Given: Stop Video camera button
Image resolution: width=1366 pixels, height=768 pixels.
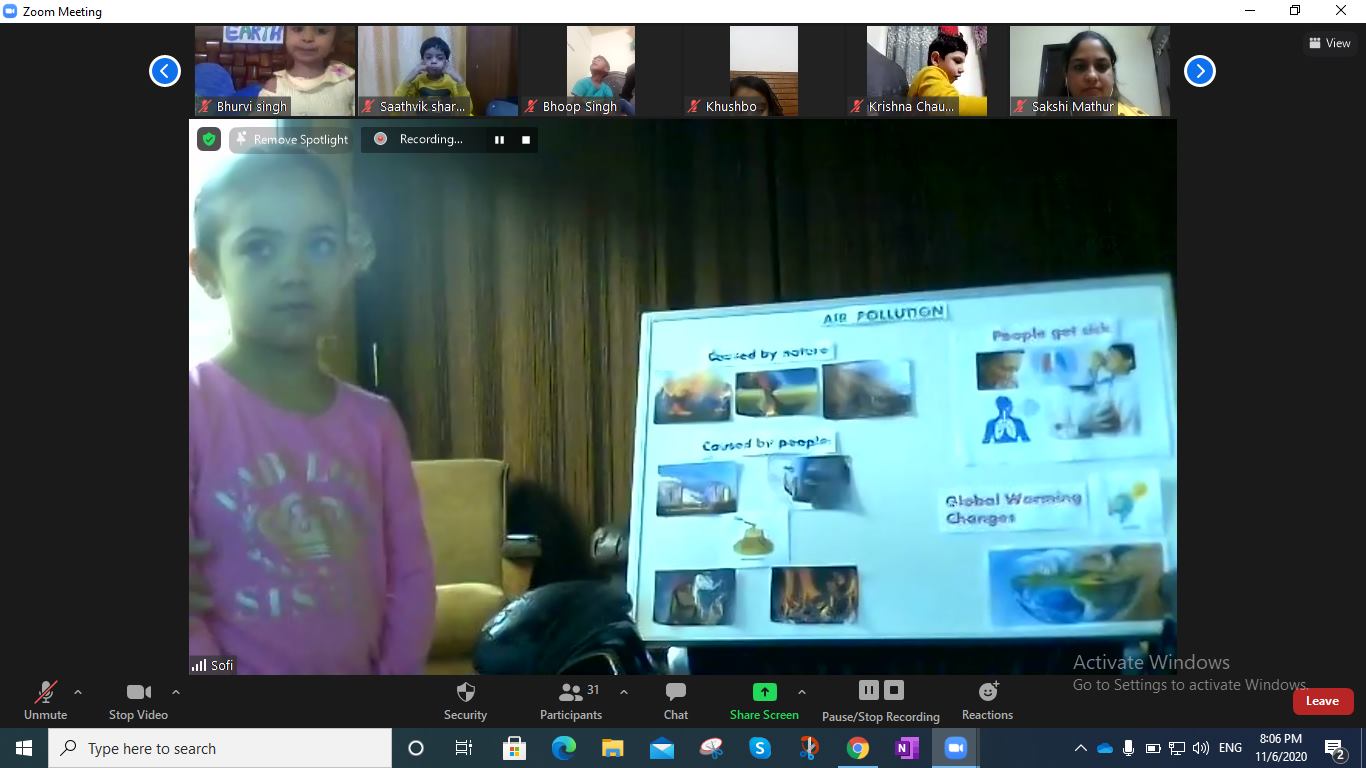Looking at the screenshot, I should [x=138, y=700].
